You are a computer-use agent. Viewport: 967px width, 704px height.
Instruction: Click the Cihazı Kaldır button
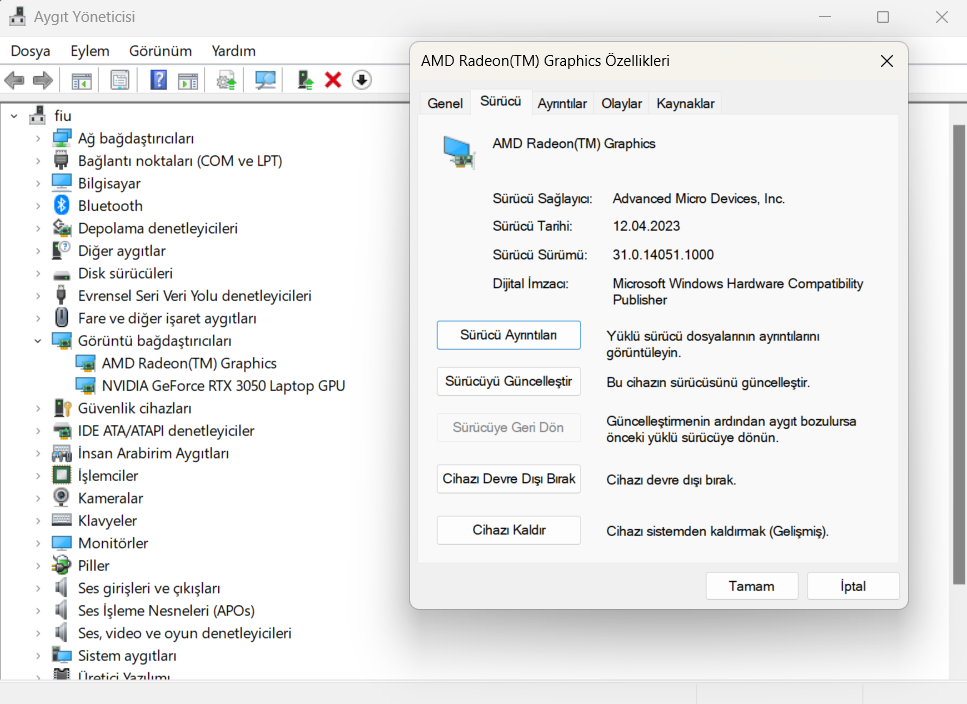[x=509, y=530]
